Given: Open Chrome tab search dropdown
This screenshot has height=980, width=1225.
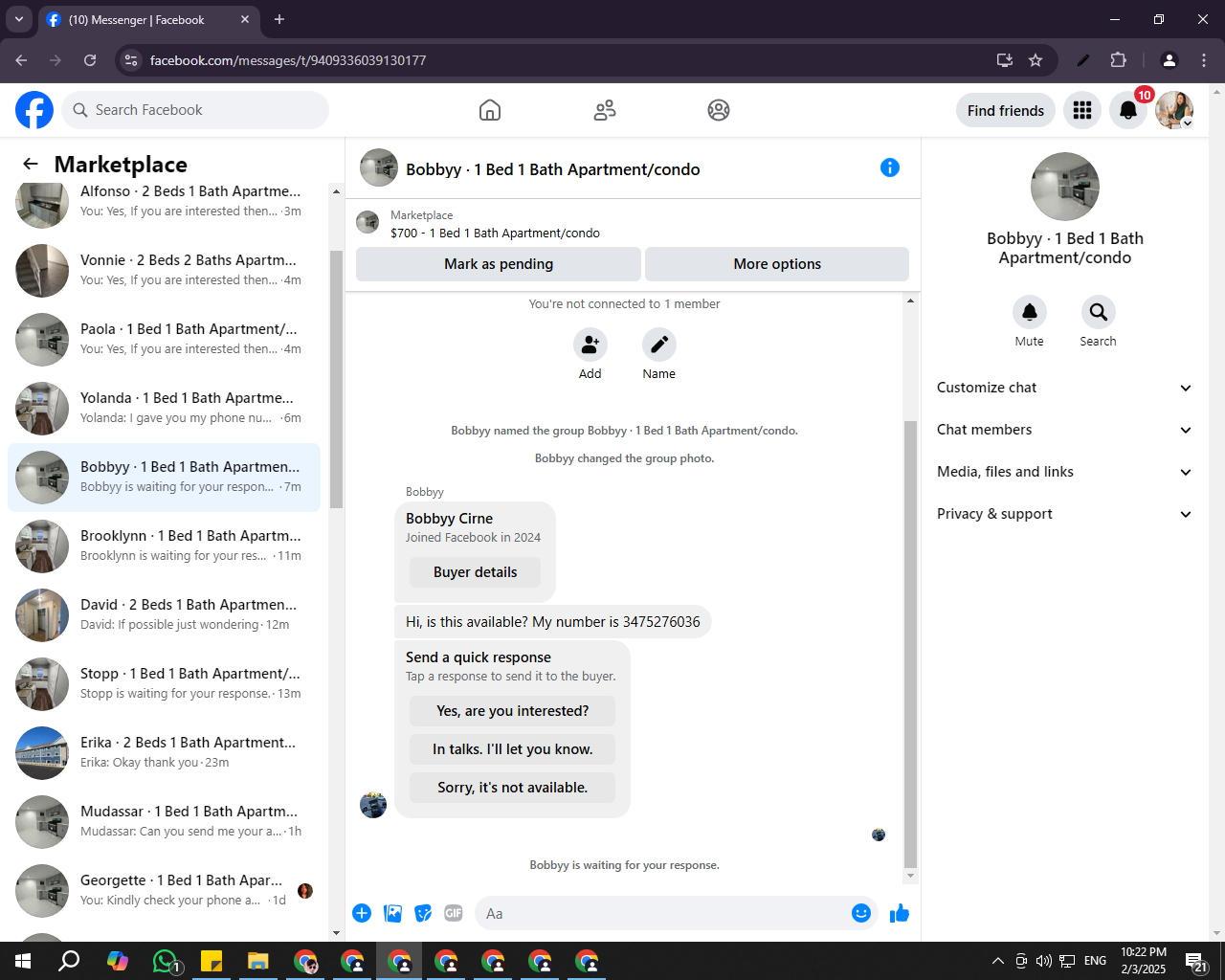Looking at the screenshot, I should point(18,19).
